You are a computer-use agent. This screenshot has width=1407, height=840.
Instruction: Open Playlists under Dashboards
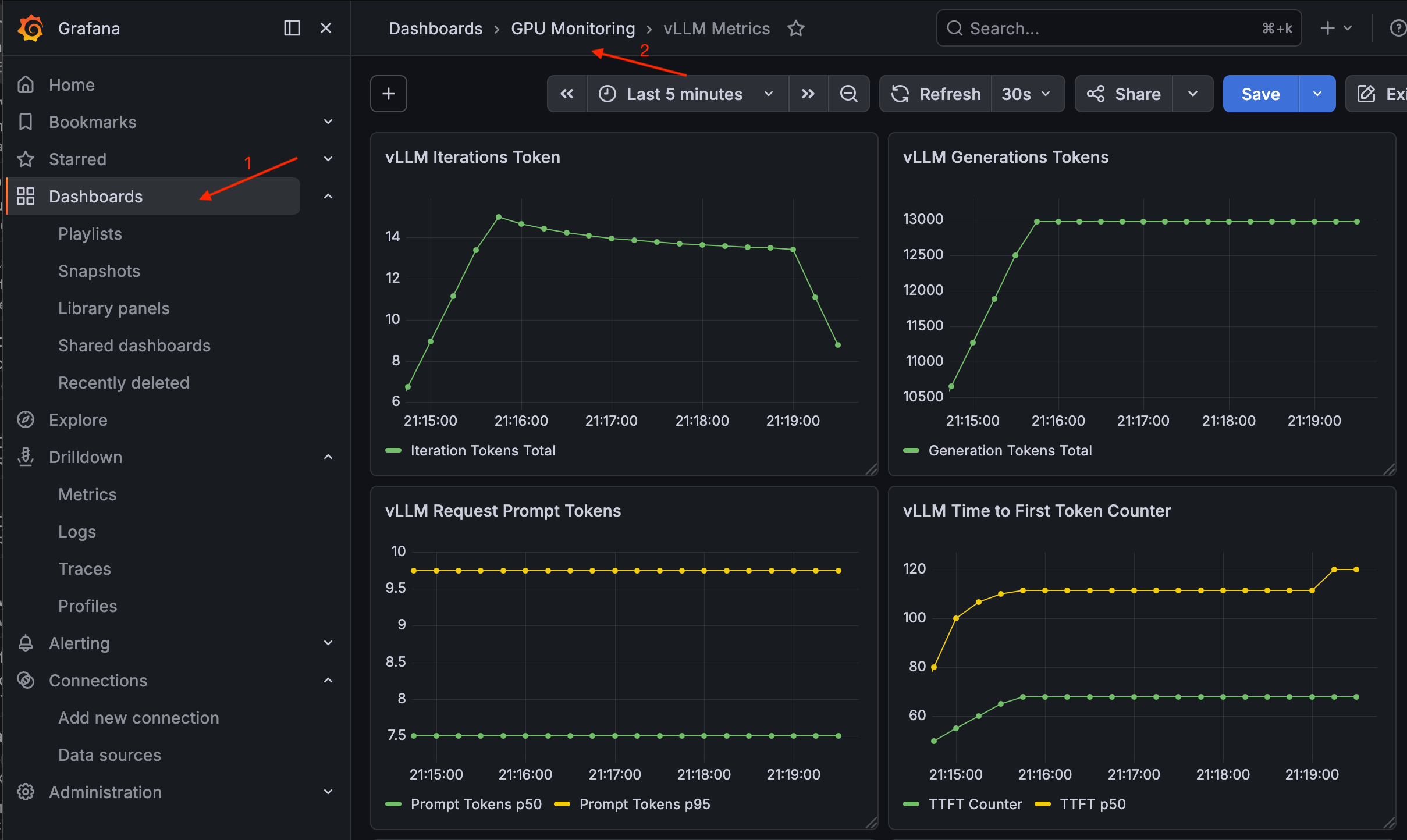coord(90,234)
